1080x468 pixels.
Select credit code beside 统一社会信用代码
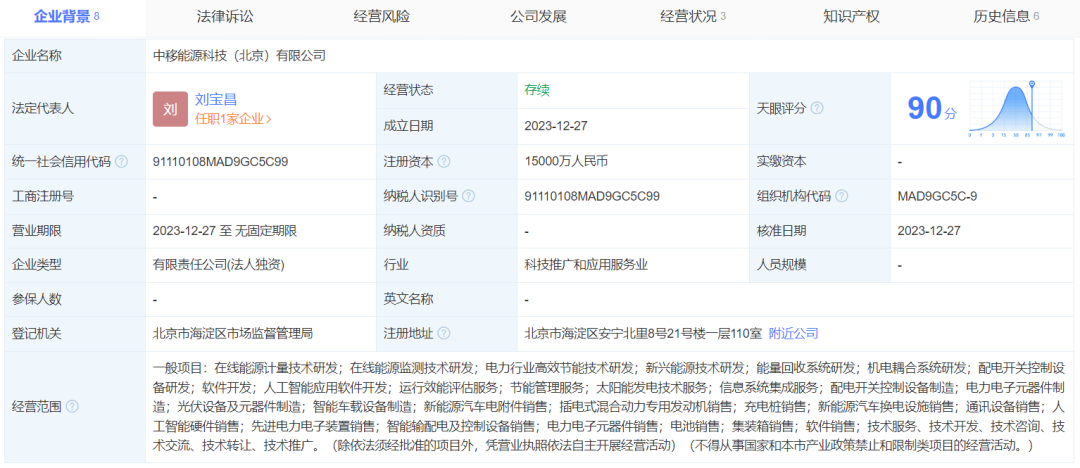(220, 162)
